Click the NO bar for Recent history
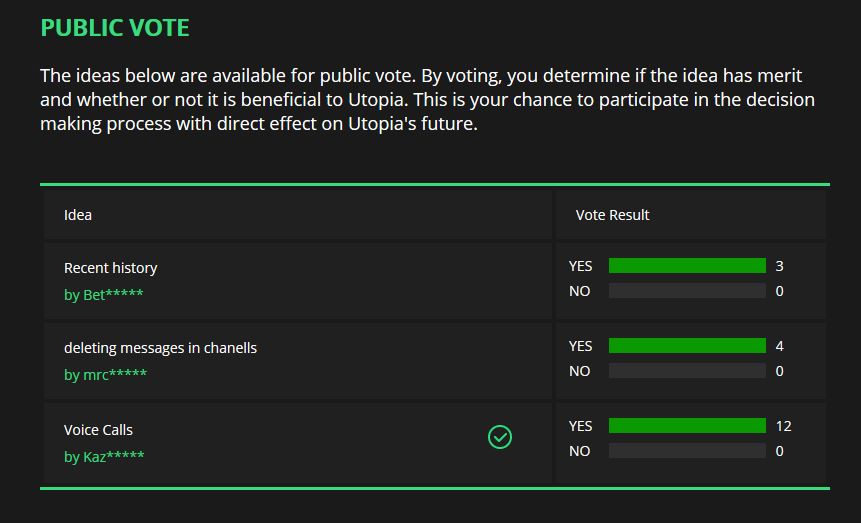The height and width of the screenshot is (523, 861). (x=687, y=291)
